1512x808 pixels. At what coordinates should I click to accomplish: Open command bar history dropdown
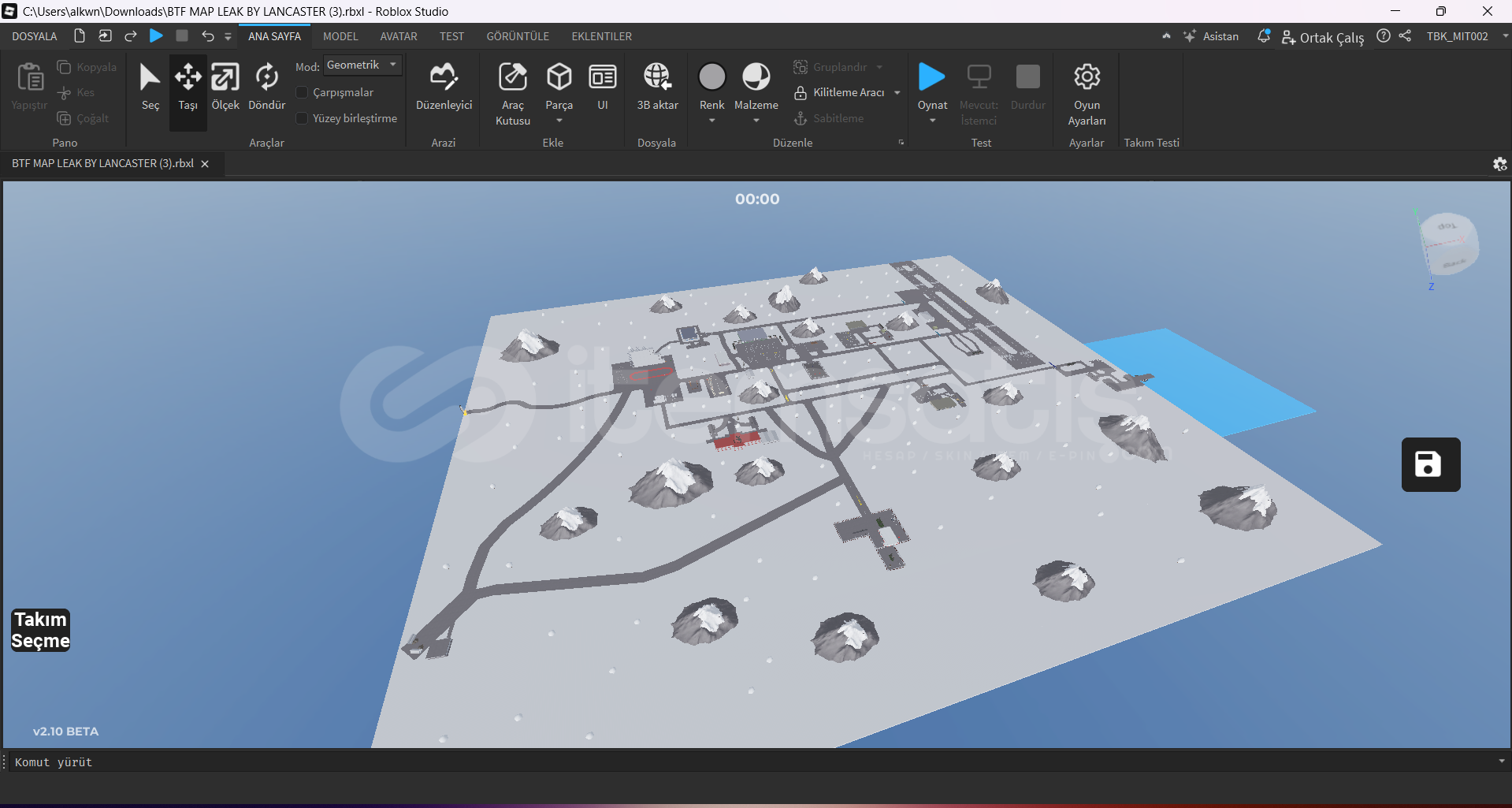pyautogui.click(x=1502, y=761)
